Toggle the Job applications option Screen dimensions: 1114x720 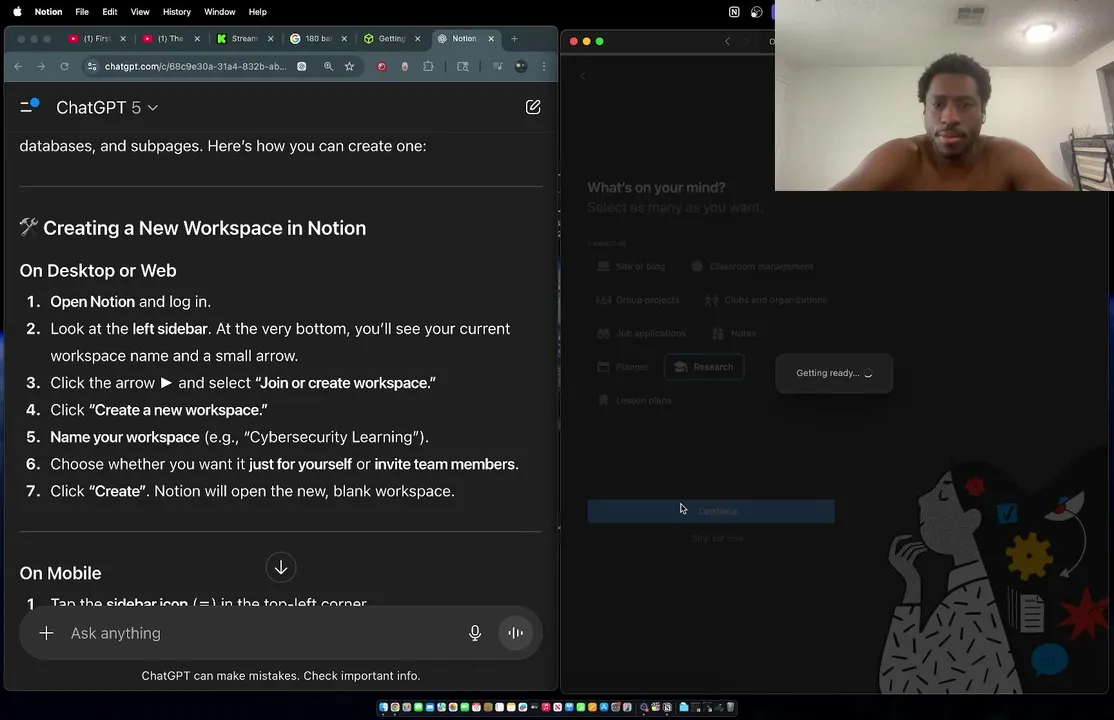click(x=642, y=333)
